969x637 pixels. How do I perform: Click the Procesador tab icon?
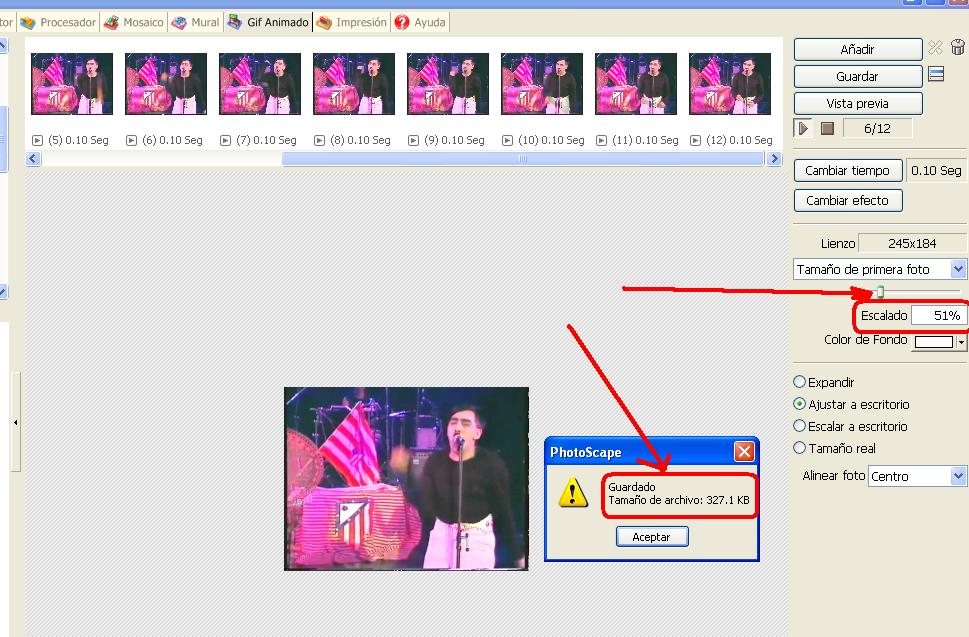tap(27, 23)
